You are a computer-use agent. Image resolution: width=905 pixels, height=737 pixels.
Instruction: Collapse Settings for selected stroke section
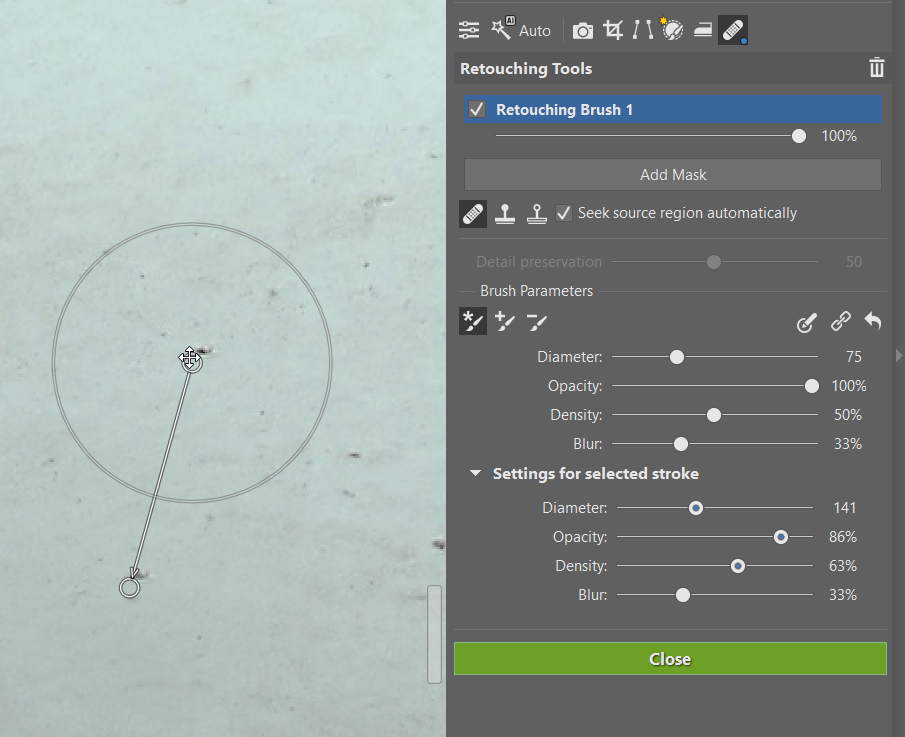tap(475, 474)
